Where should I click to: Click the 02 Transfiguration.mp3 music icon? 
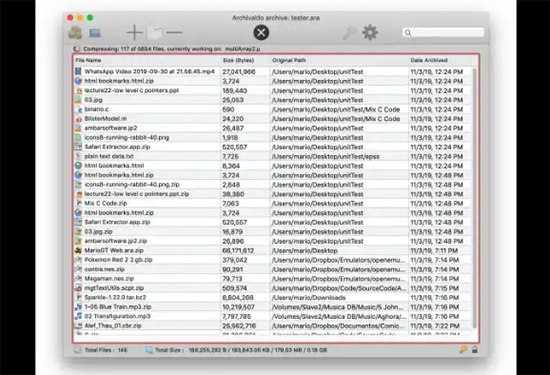pyautogui.click(x=78, y=316)
